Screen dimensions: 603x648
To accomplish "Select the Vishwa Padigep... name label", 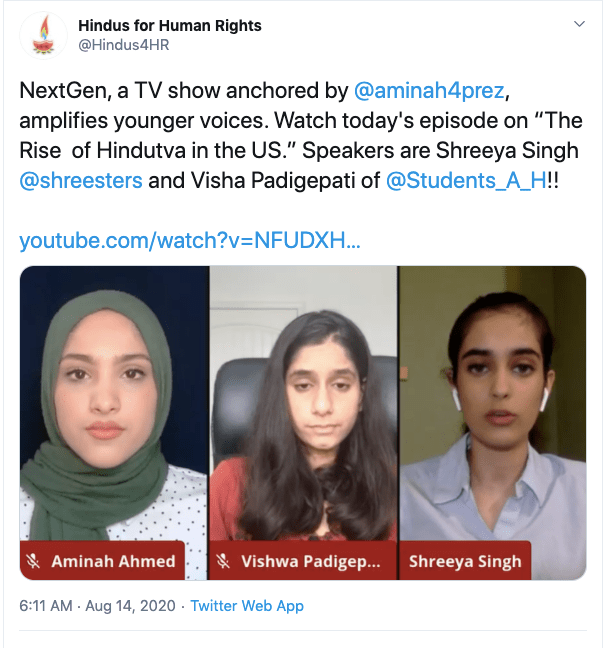I will click(x=311, y=561).
